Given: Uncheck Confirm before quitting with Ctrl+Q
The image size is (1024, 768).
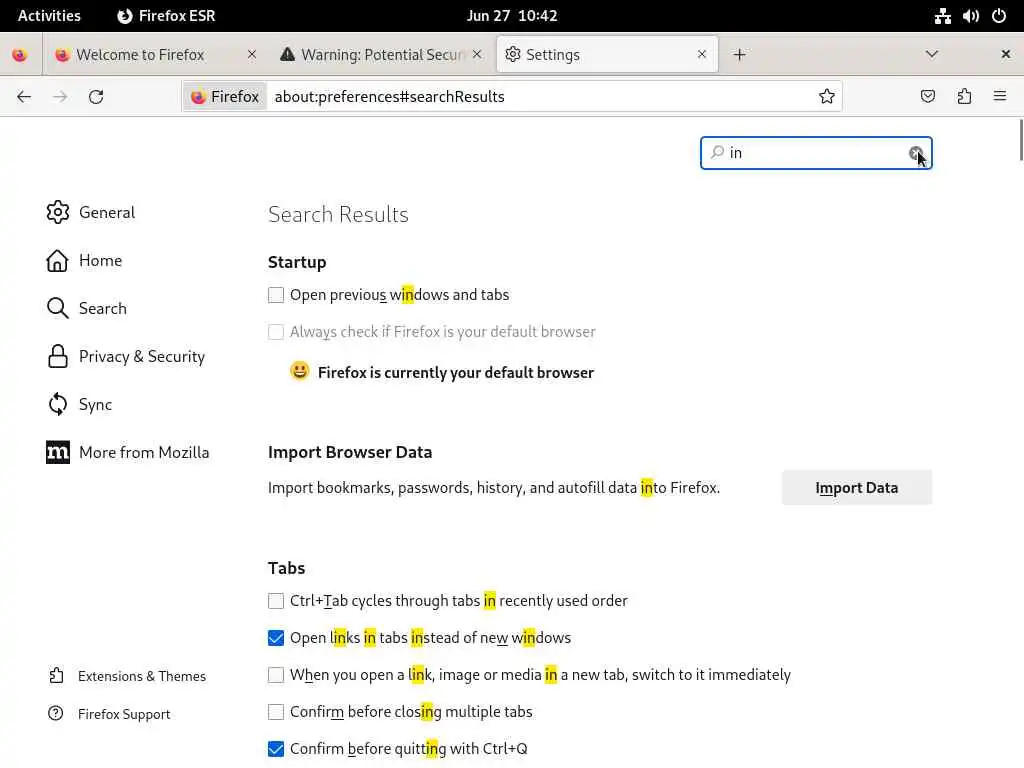Looking at the screenshot, I should 276,749.
